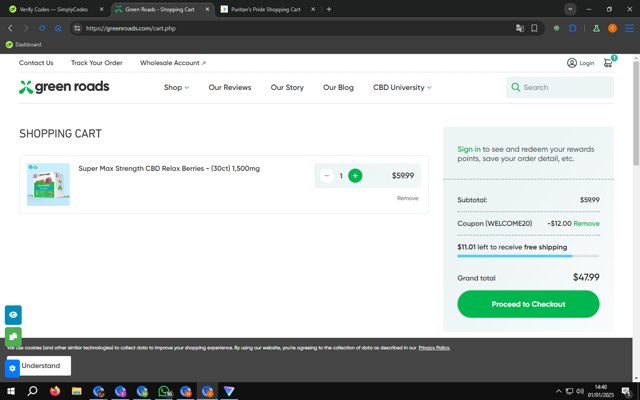The image size is (640, 400).
Task: Click the Green Roads logo
Action: tap(64, 87)
